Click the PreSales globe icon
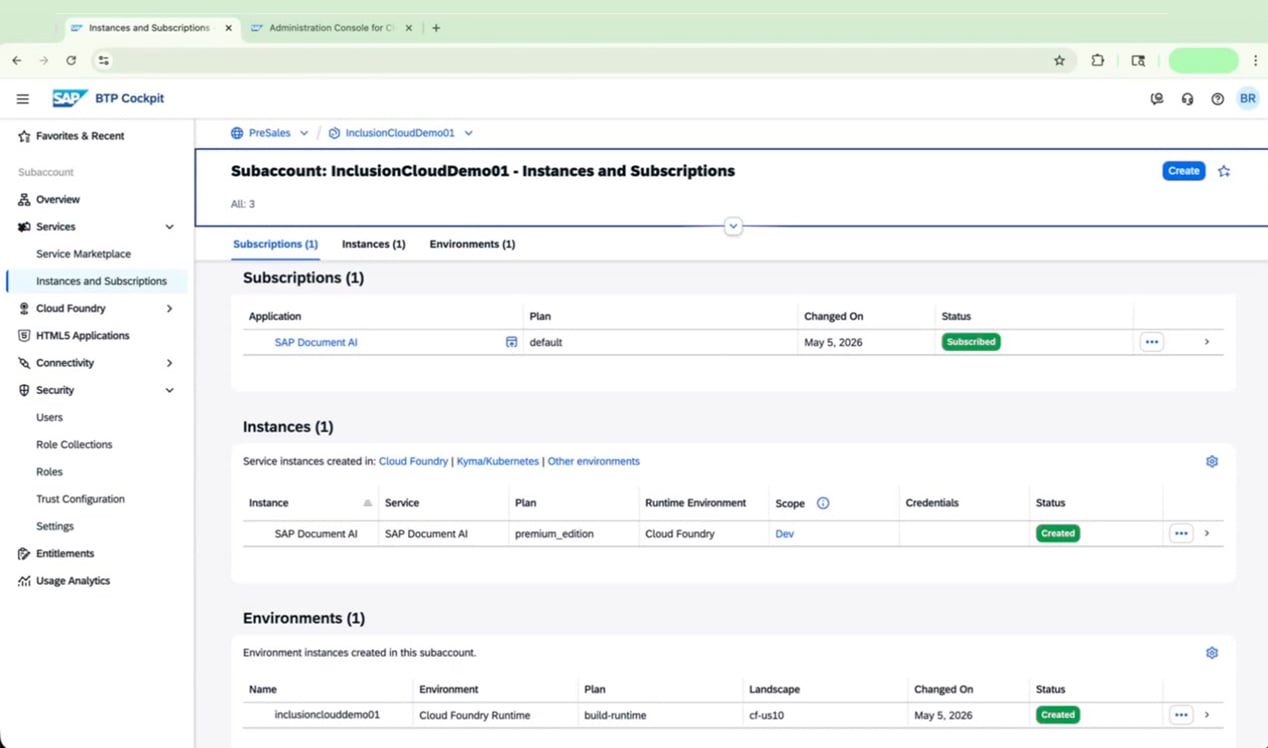This screenshot has height=748, width=1268. (x=237, y=133)
